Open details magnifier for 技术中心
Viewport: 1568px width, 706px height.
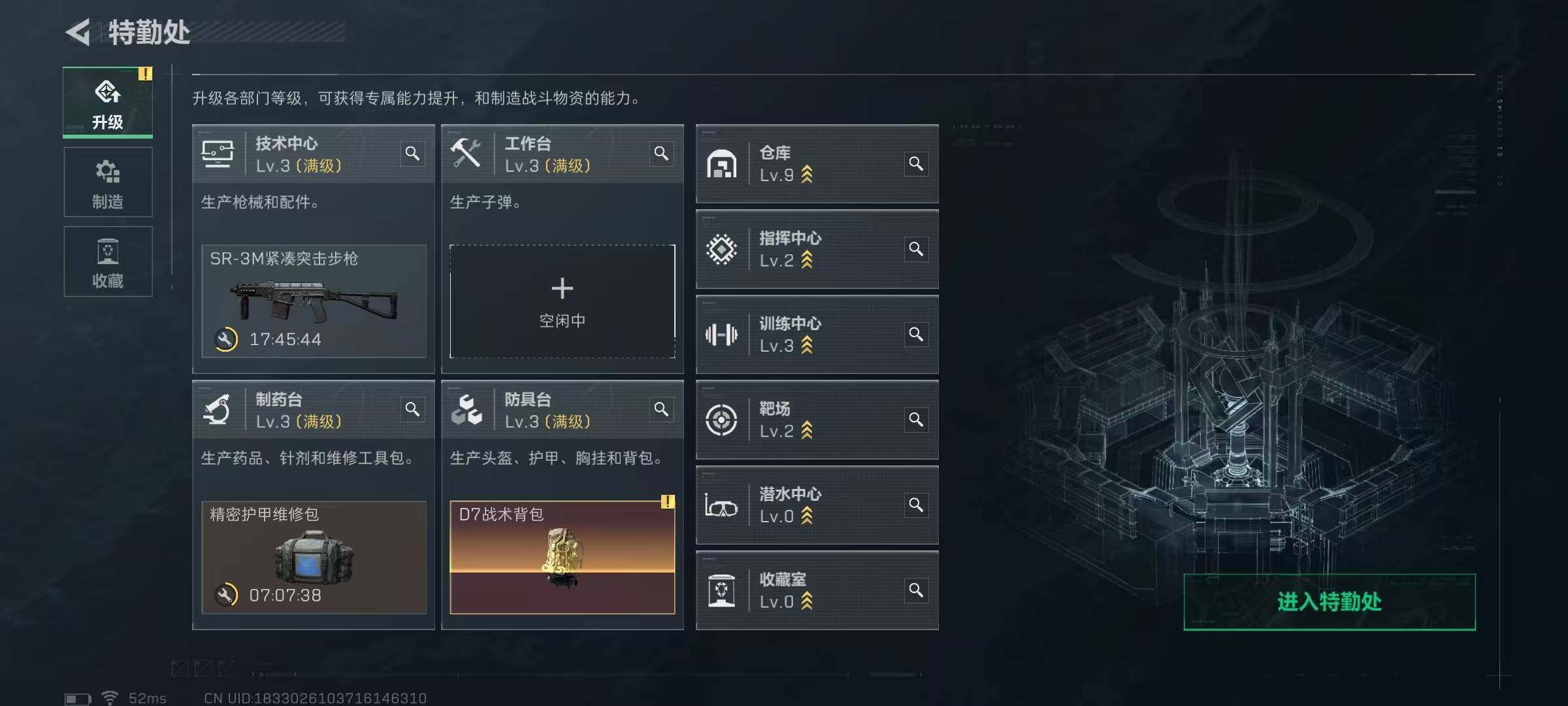[x=412, y=154]
